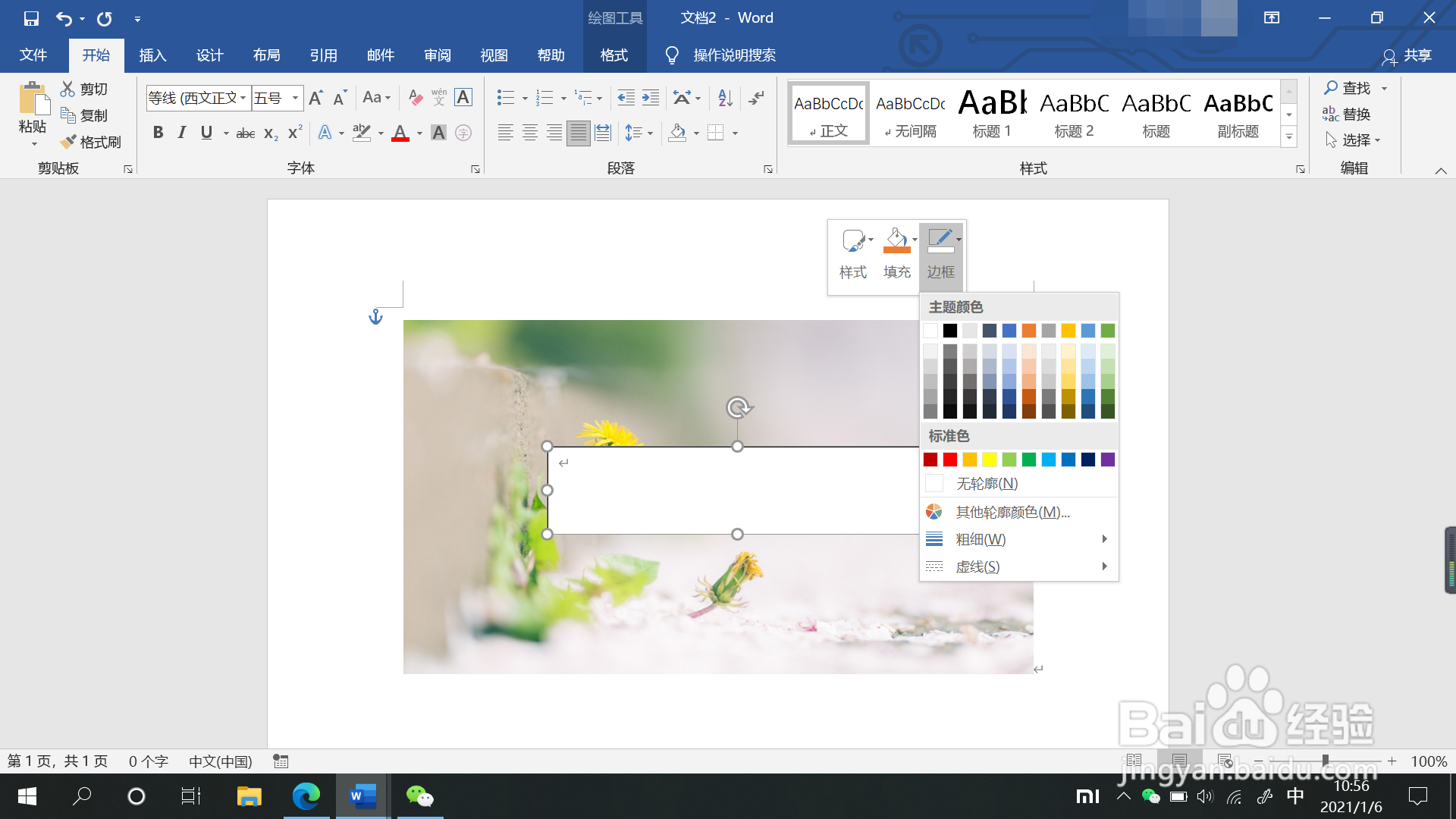The width and height of the screenshot is (1456, 819).
Task: Toggle Justify paragraph alignment
Action: pyautogui.click(x=578, y=133)
